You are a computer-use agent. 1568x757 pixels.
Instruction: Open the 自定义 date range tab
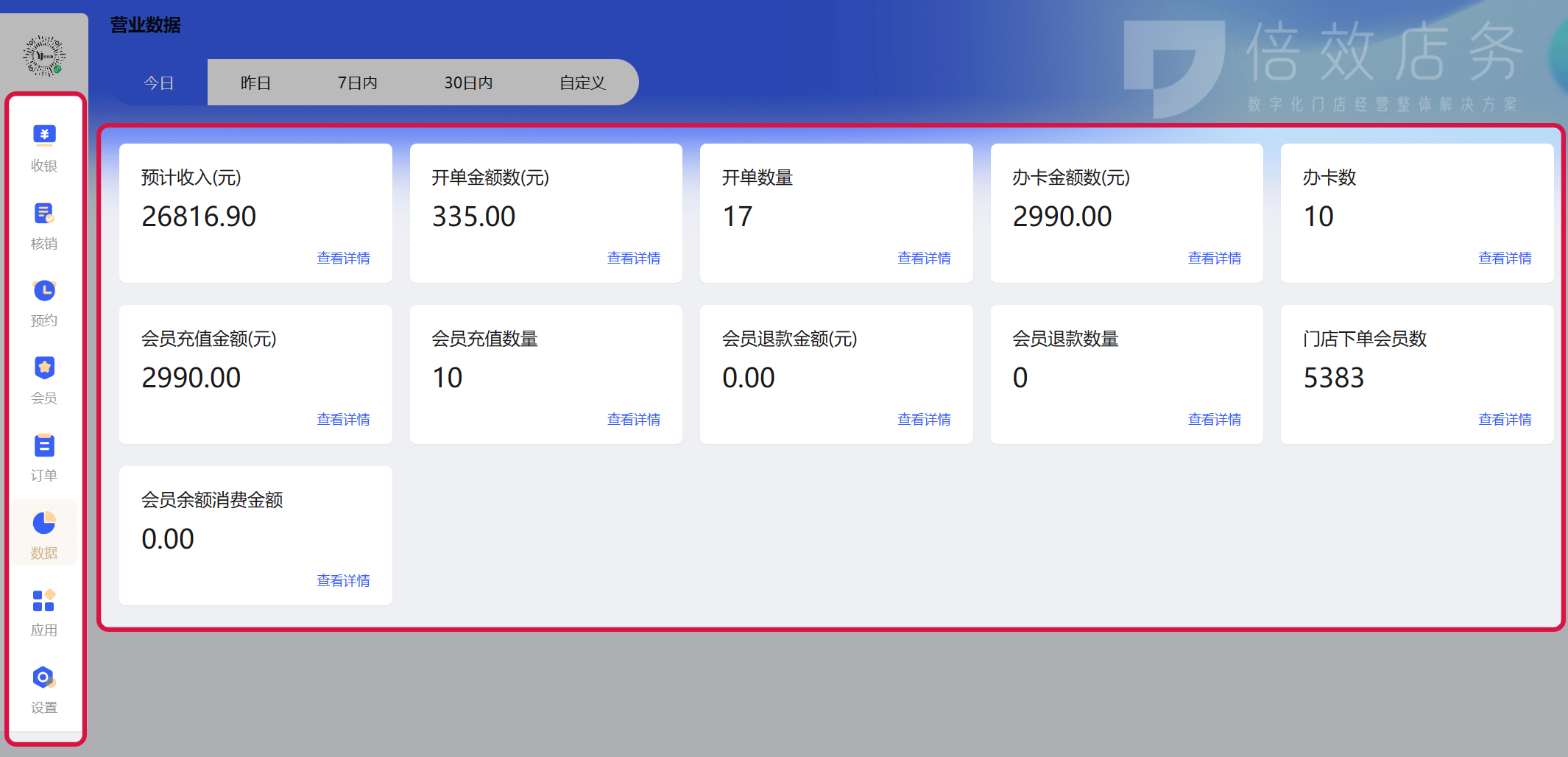(x=582, y=82)
